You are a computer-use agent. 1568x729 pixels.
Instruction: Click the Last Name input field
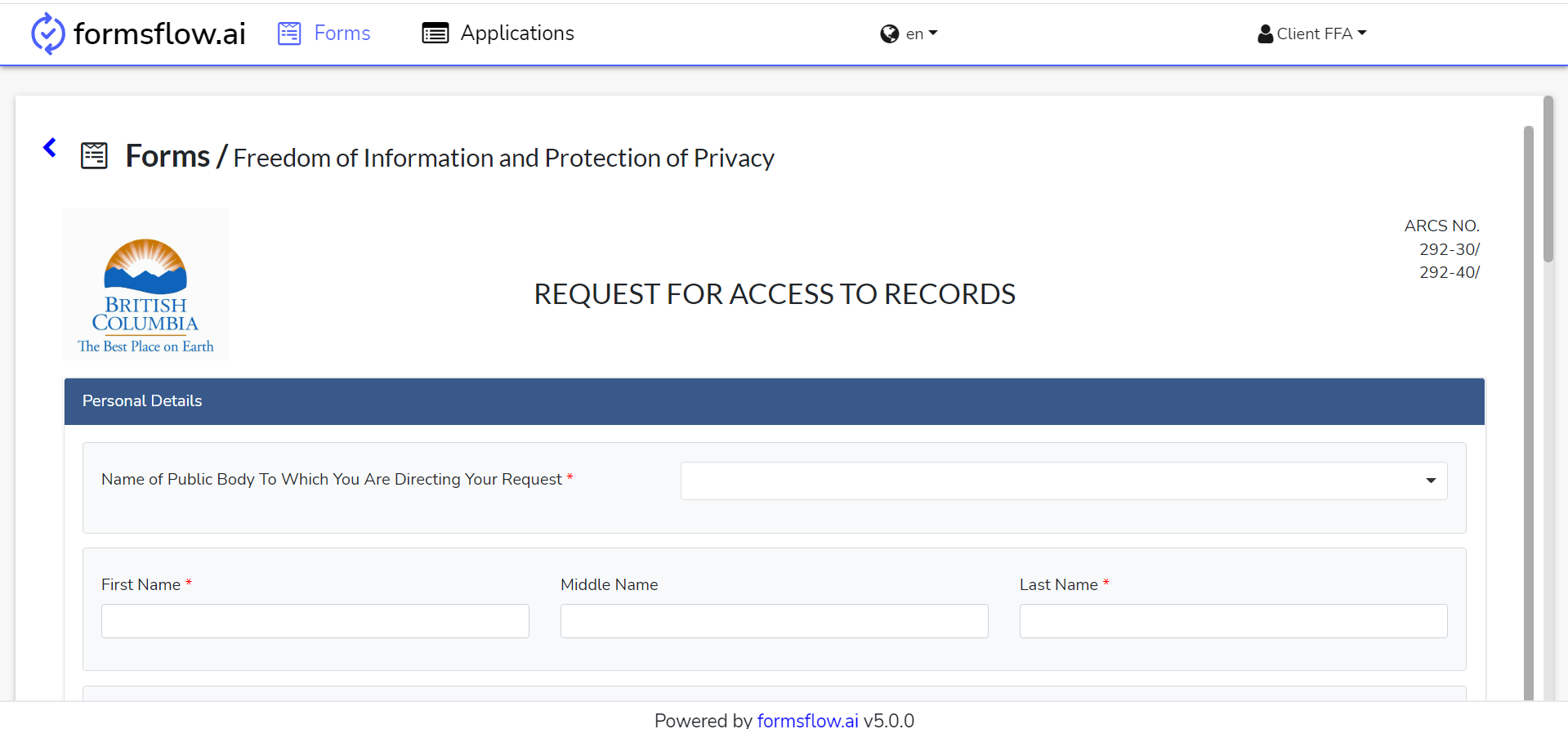coord(1234,621)
